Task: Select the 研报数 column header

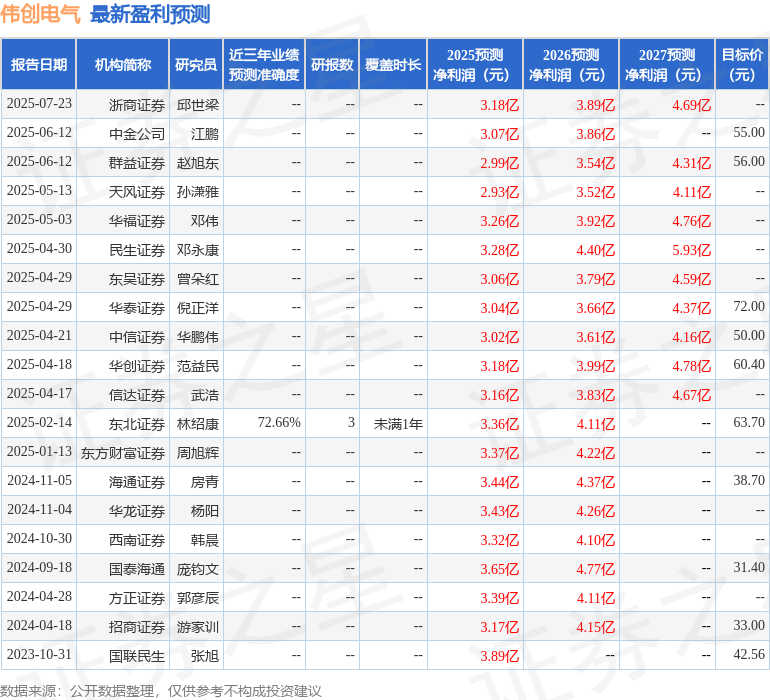Action: (x=332, y=65)
